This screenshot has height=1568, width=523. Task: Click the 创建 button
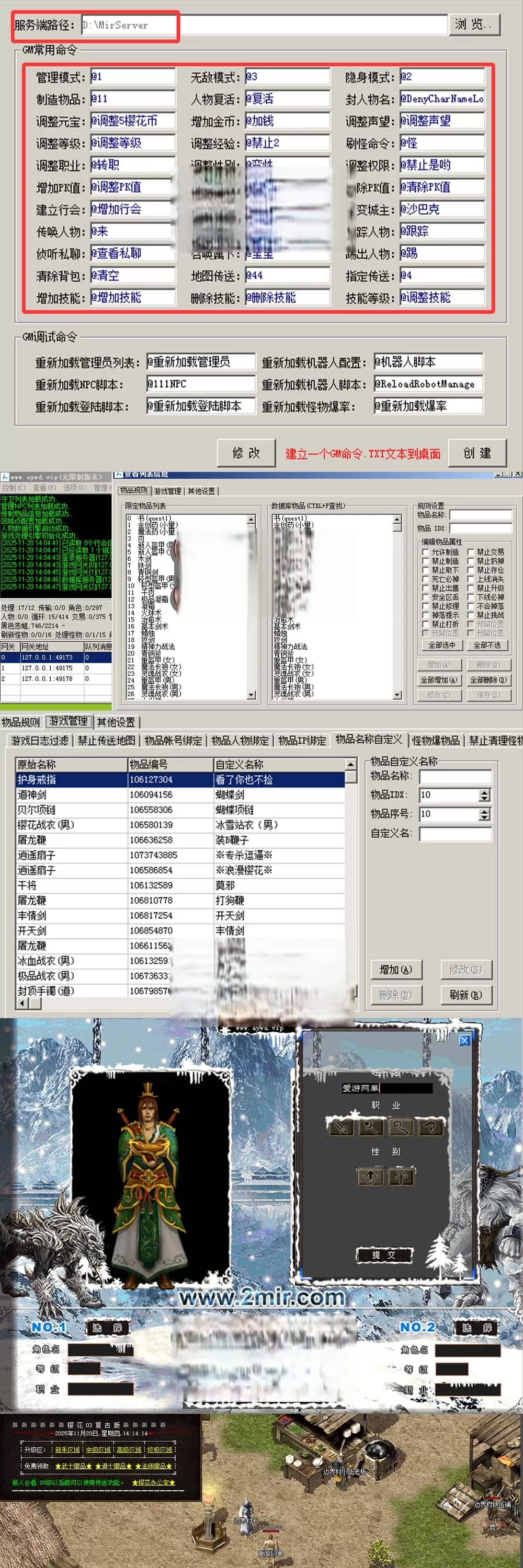(477, 453)
